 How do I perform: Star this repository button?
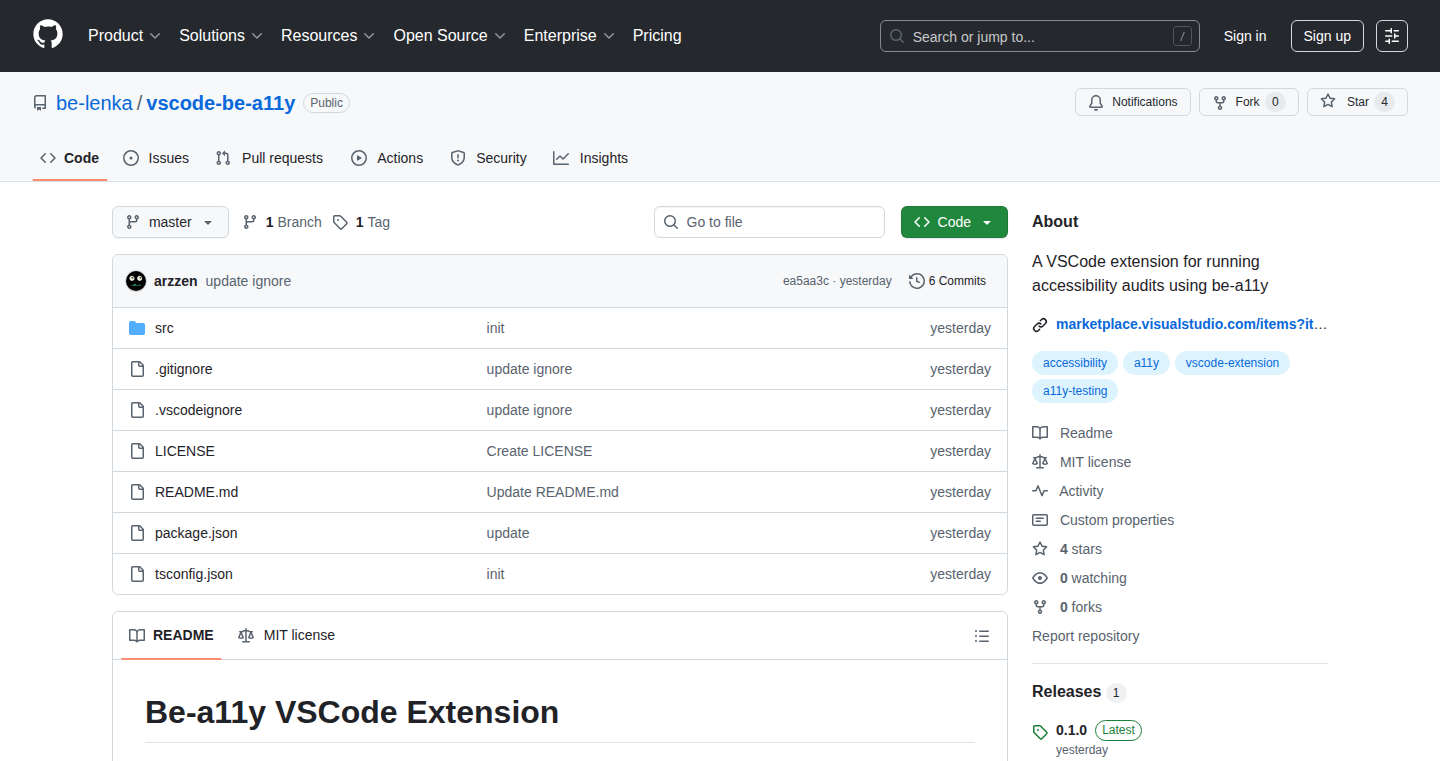pyautogui.click(x=1357, y=102)
